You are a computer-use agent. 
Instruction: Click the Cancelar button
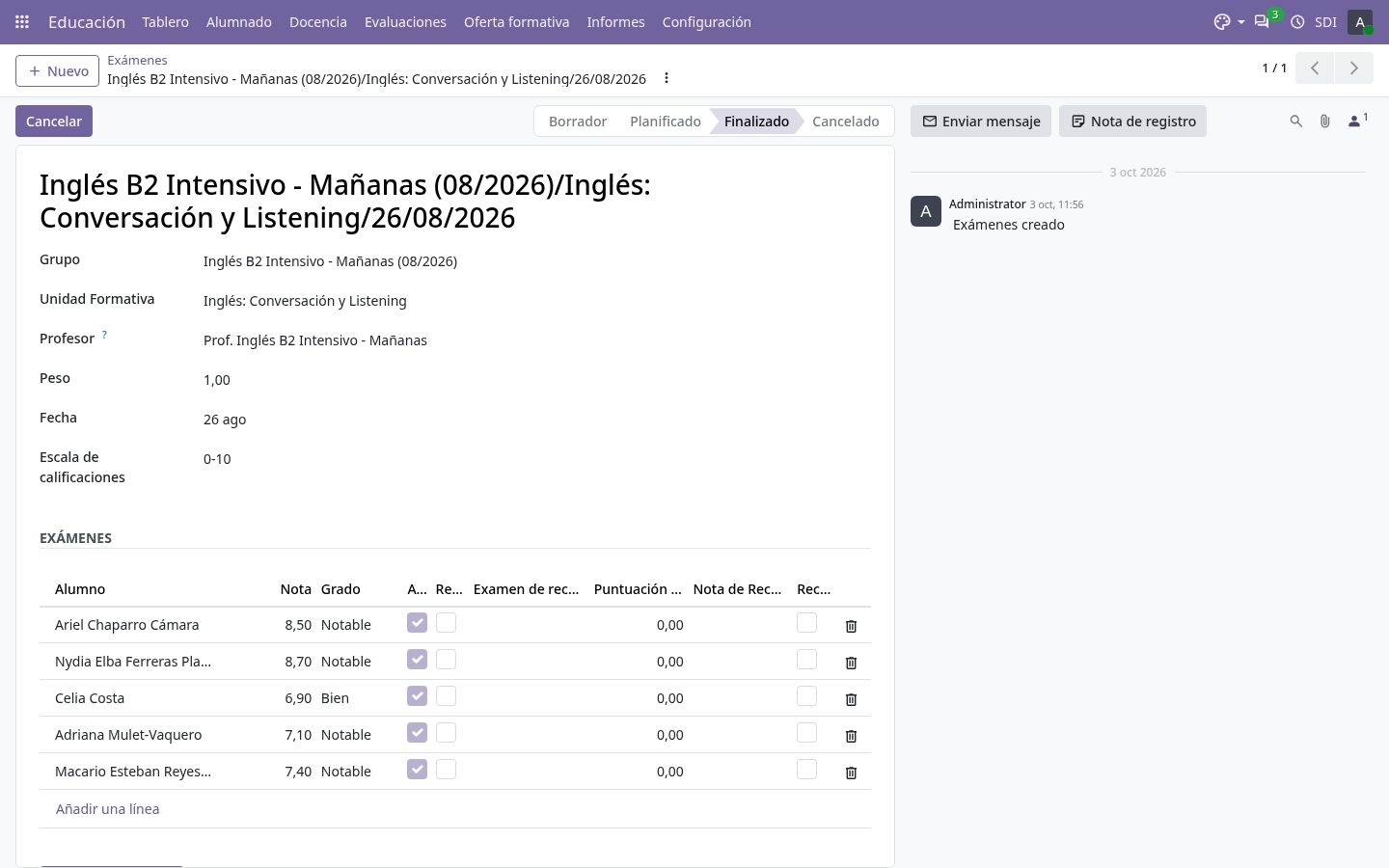pos(54,122)
